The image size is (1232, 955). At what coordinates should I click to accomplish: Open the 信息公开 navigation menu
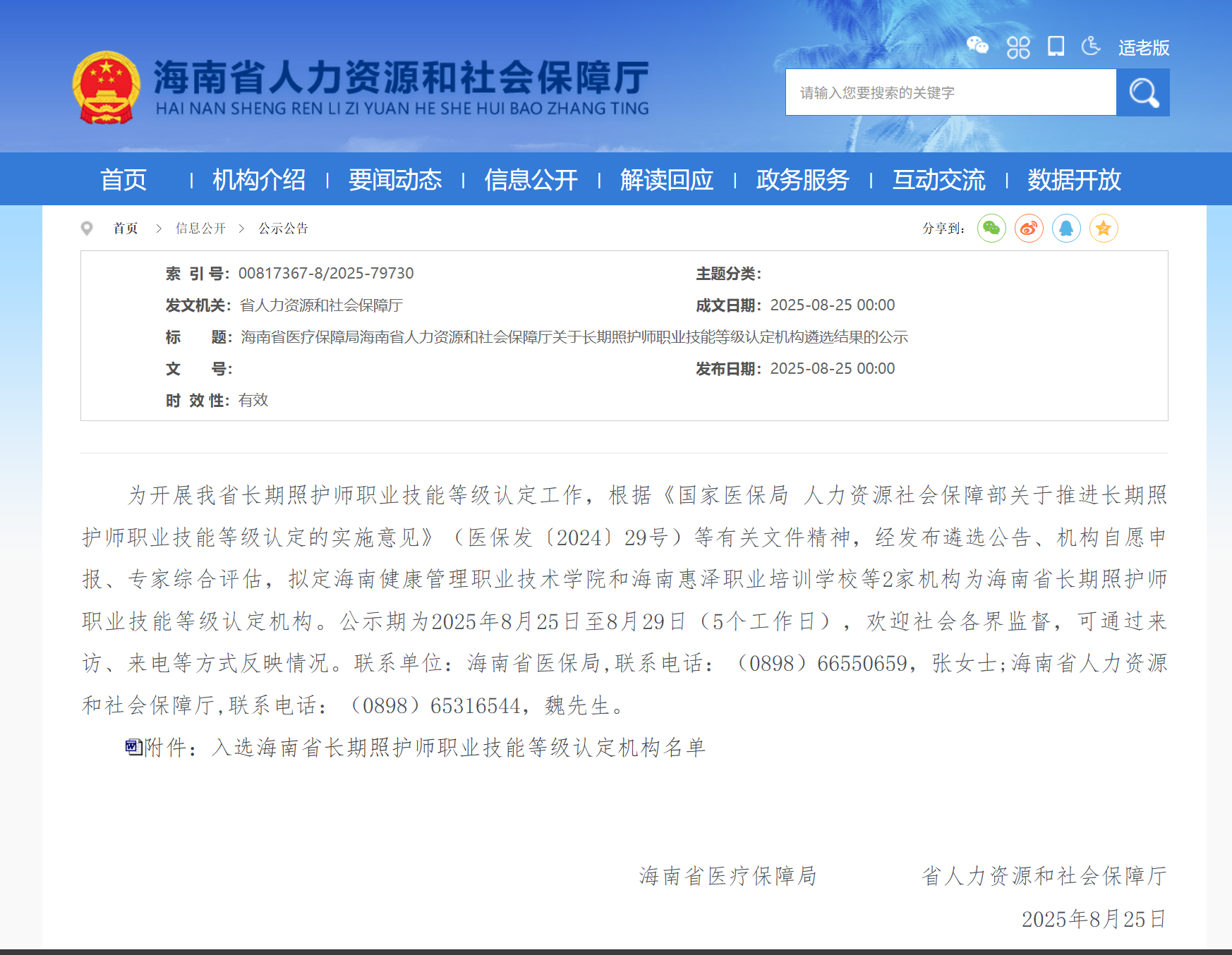click(x=531, y=180)
